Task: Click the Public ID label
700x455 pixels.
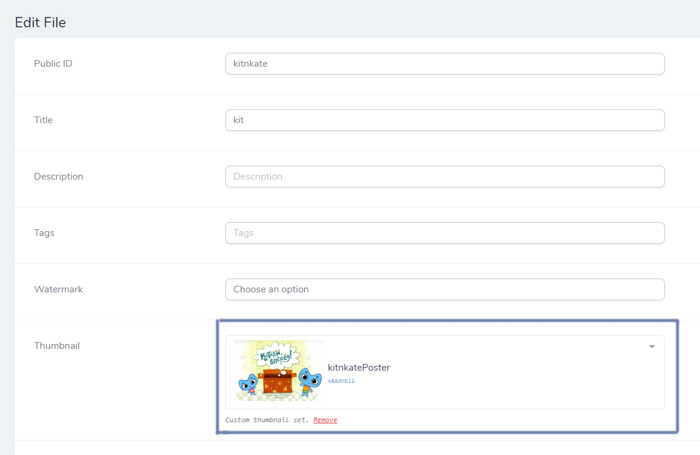Action: tap(53, 63)
